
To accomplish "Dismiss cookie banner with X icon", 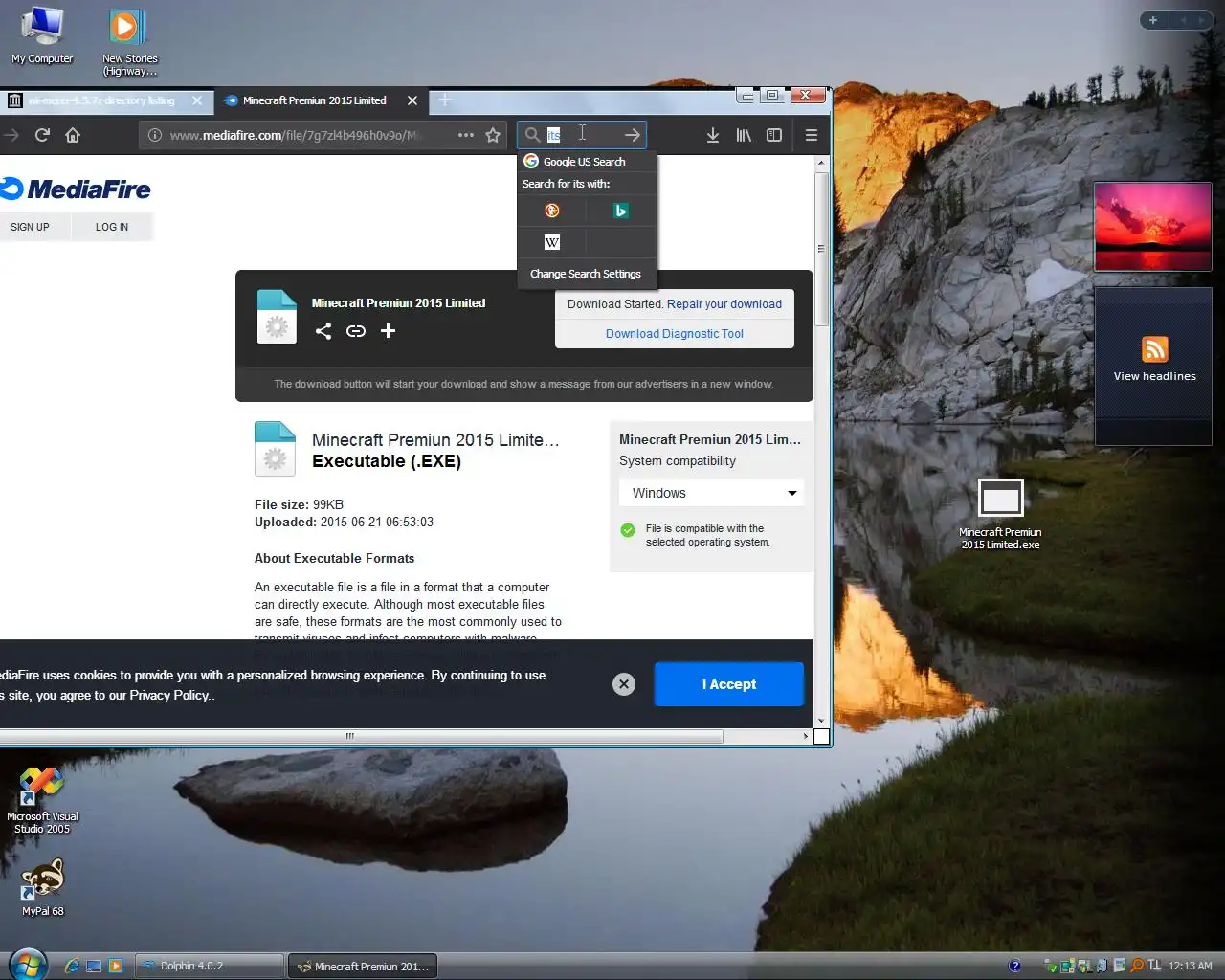I will [x=624, y=684].
